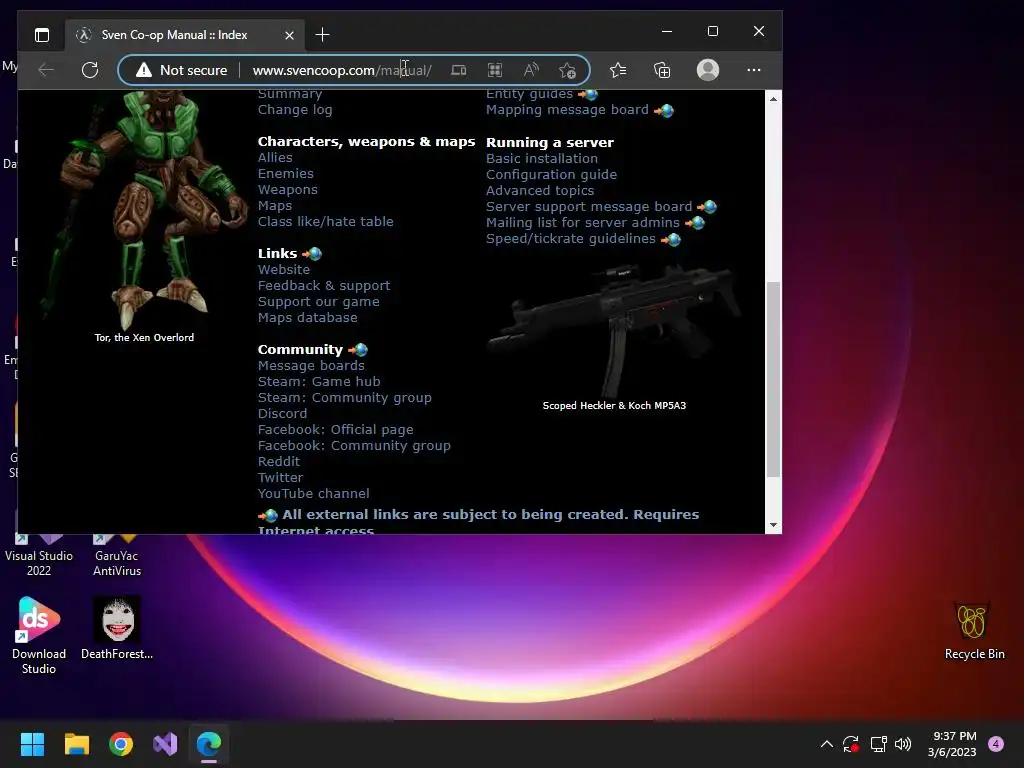Toggle the Read aloud icon
This screenshot has width=1024, height=768.
point(531,70)
